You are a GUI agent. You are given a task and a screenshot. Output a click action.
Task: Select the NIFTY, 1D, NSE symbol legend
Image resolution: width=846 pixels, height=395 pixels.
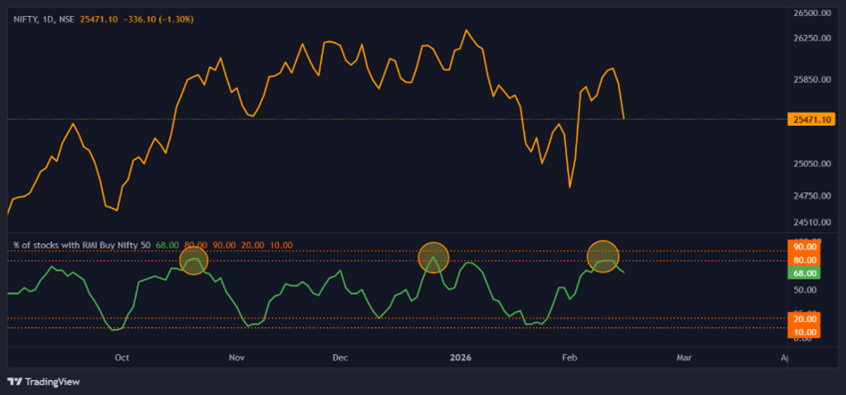[x=45, y=19]
